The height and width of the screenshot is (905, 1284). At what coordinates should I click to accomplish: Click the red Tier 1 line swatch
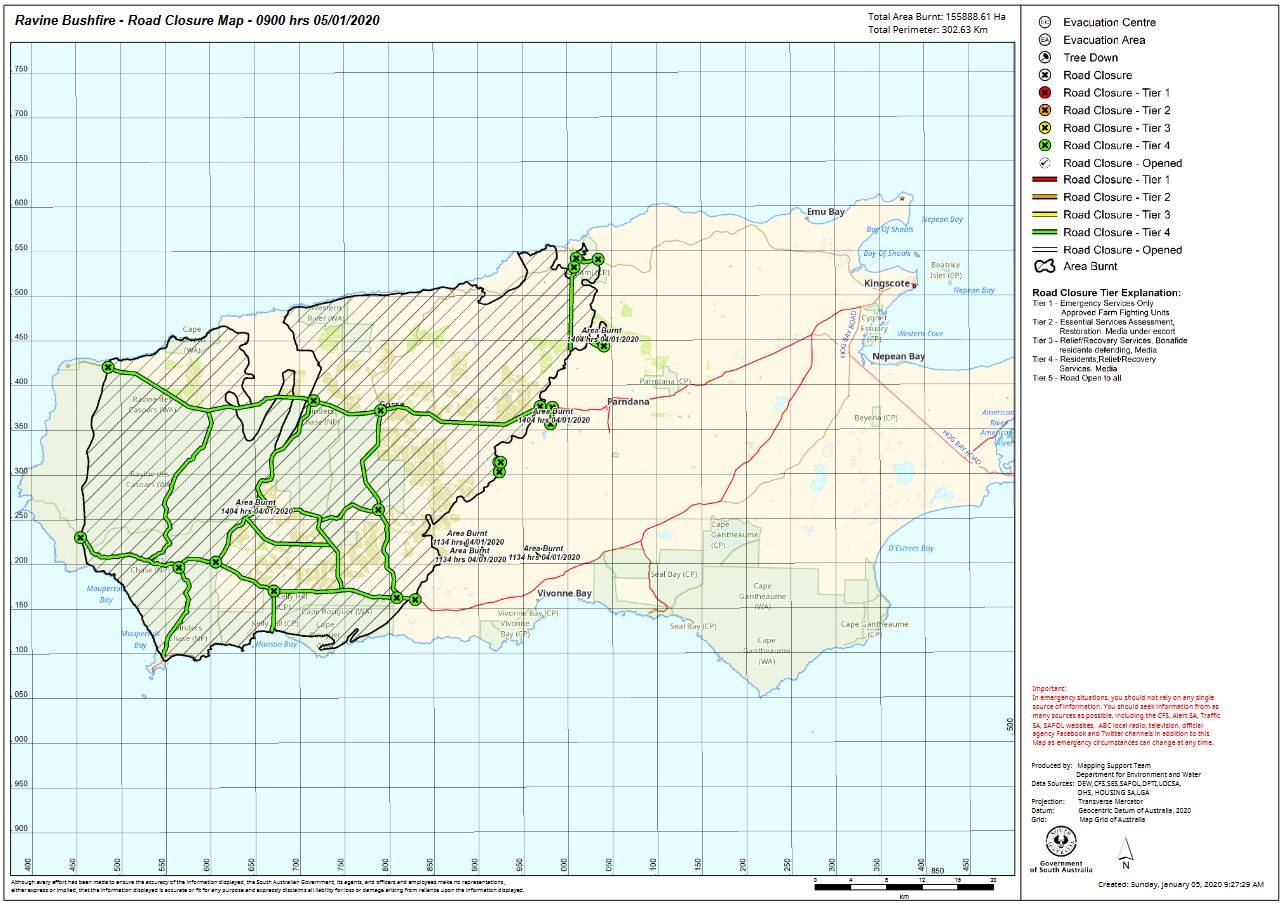1045,180
